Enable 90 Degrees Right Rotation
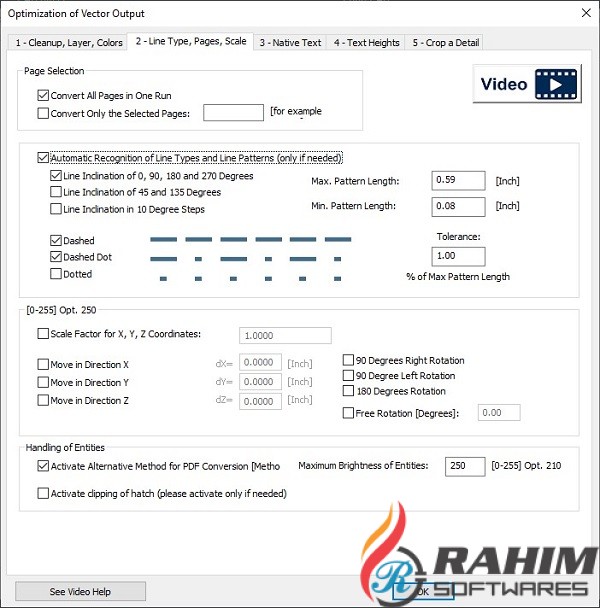Image resolution: width=600 pixels, height=608 pixels. tap(348, 360)
